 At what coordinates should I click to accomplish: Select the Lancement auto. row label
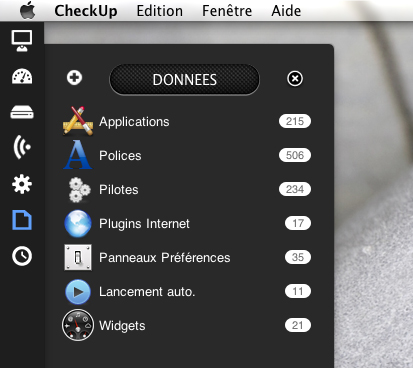(x=147, y=292)
